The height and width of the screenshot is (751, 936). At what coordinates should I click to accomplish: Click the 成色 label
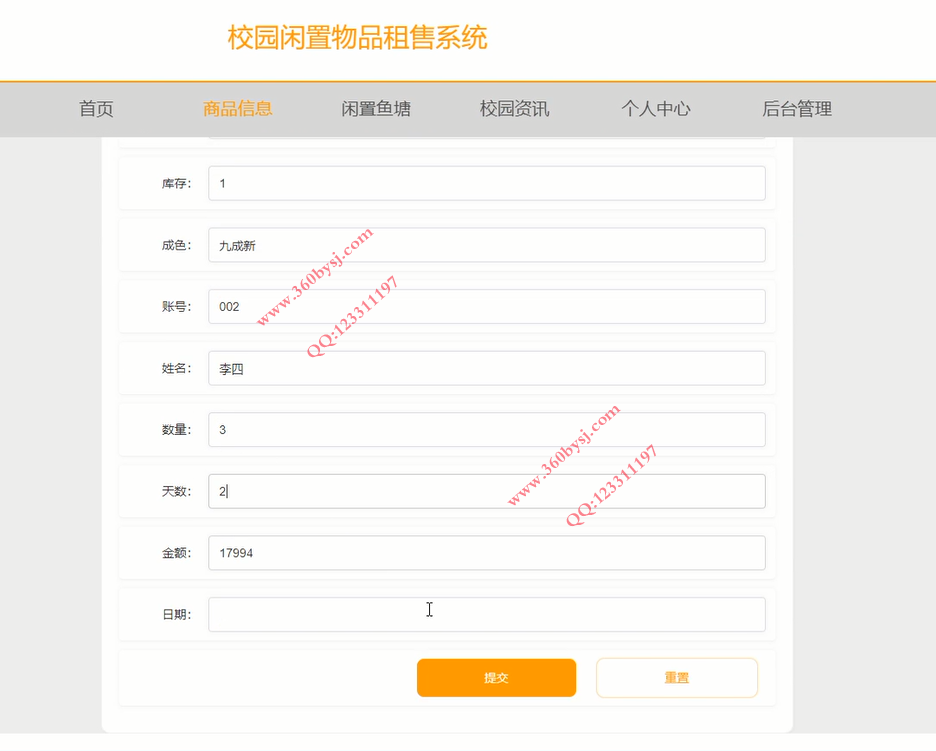pos(177,245)
